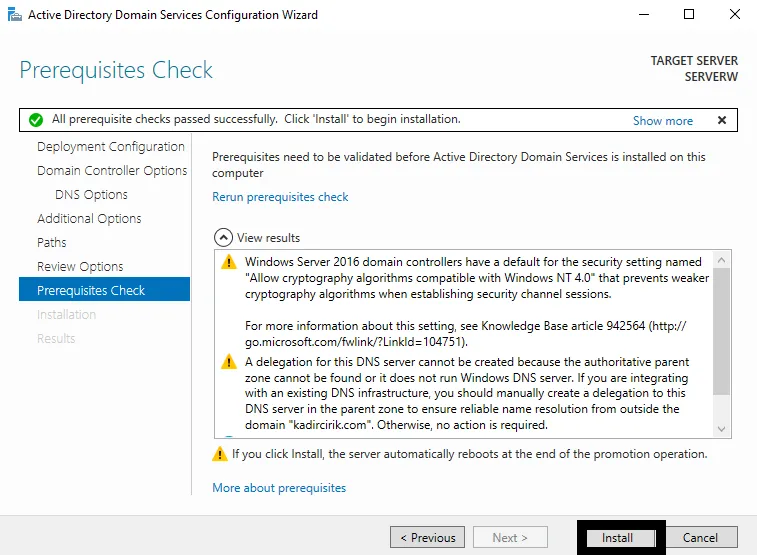Select Domain Controller Options step
Viewport: 757px width, 555px height.
(112, 171)
